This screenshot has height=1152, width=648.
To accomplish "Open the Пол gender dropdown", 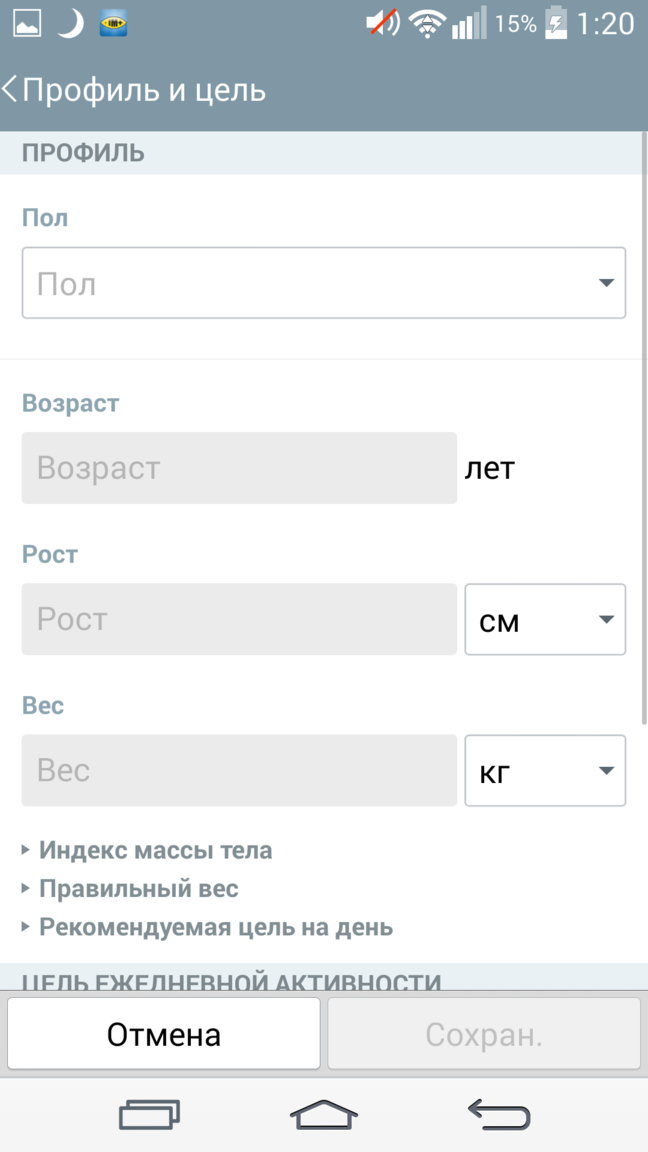I will tap(324, 283).
